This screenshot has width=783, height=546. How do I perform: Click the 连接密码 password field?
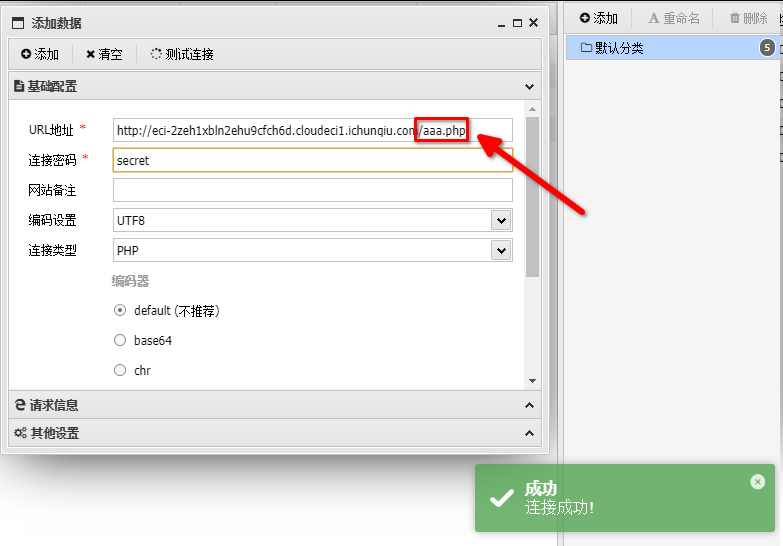pos(312,160)
